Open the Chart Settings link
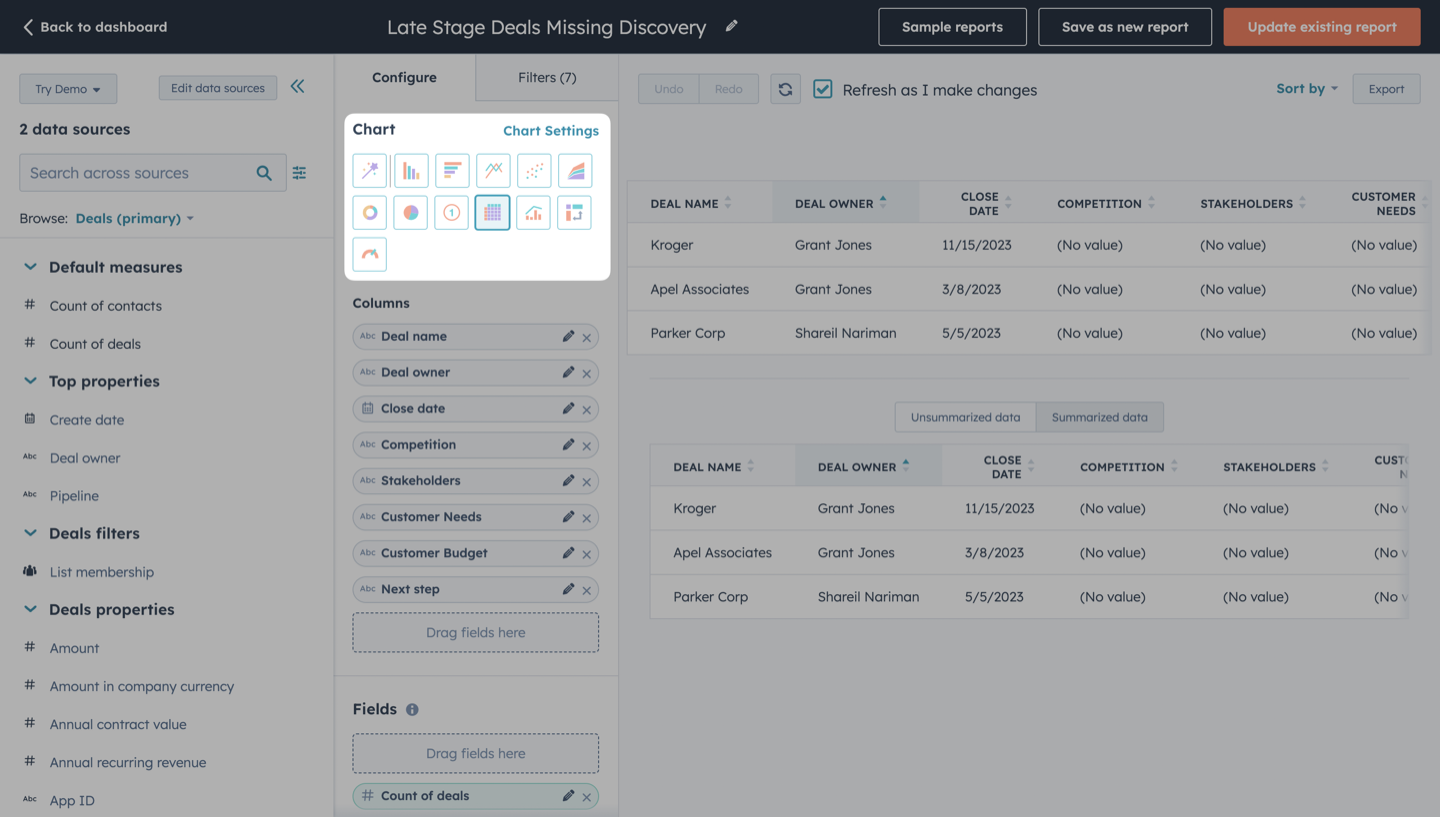Image resolution: width=1440 pixels, height=817 pixels. [x=551, y=131]
